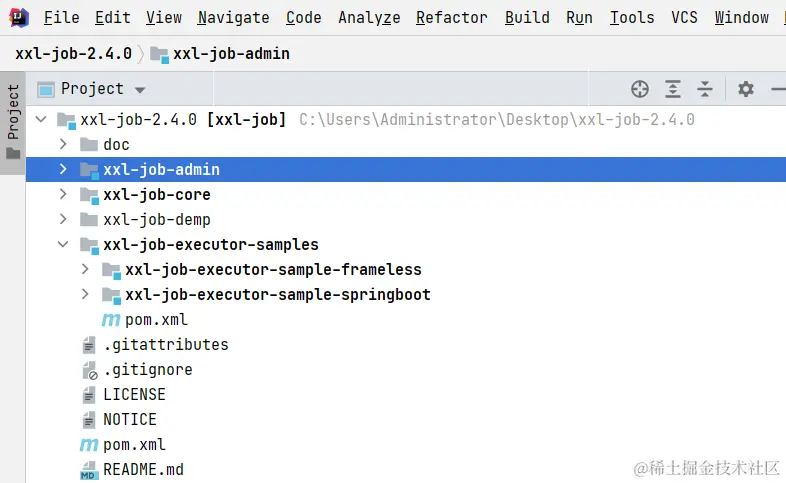Click the Expand All icon
This screenshot has height=483, width=786.
point(673,89)
